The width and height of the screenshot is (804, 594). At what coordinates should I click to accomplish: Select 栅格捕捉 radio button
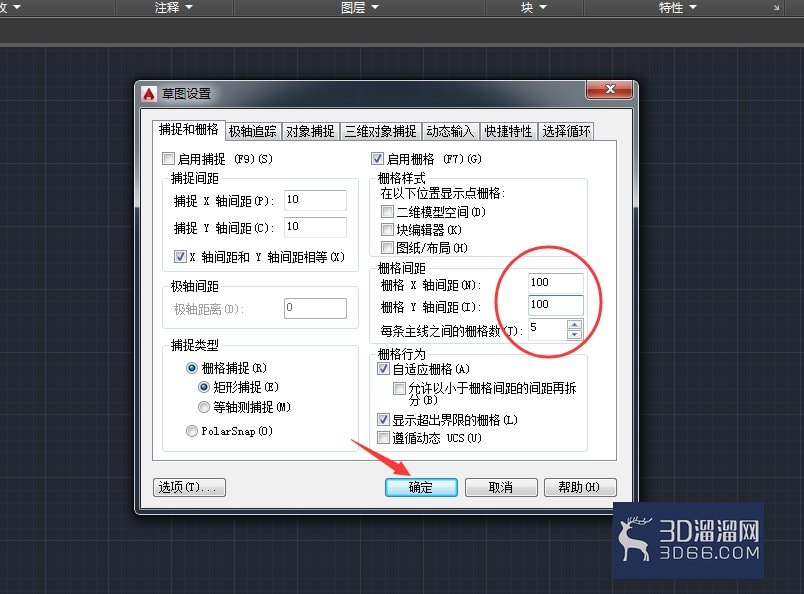pos(192,368)
